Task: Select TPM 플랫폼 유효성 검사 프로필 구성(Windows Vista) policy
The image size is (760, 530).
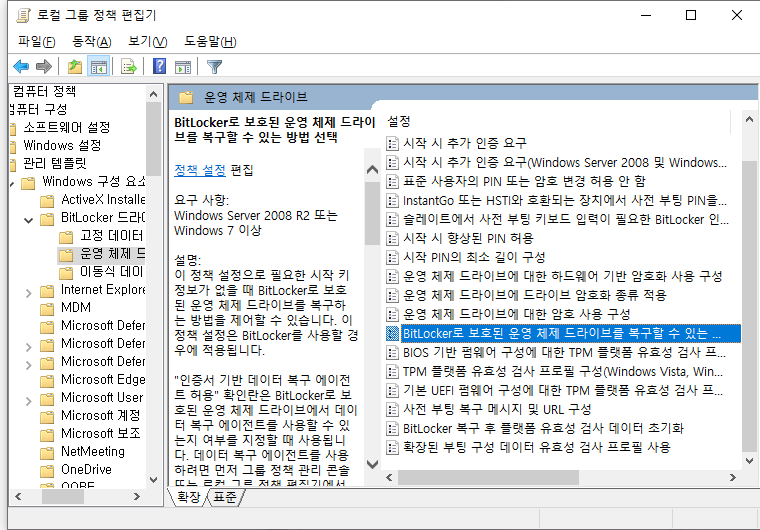Action: coord(562,371)
